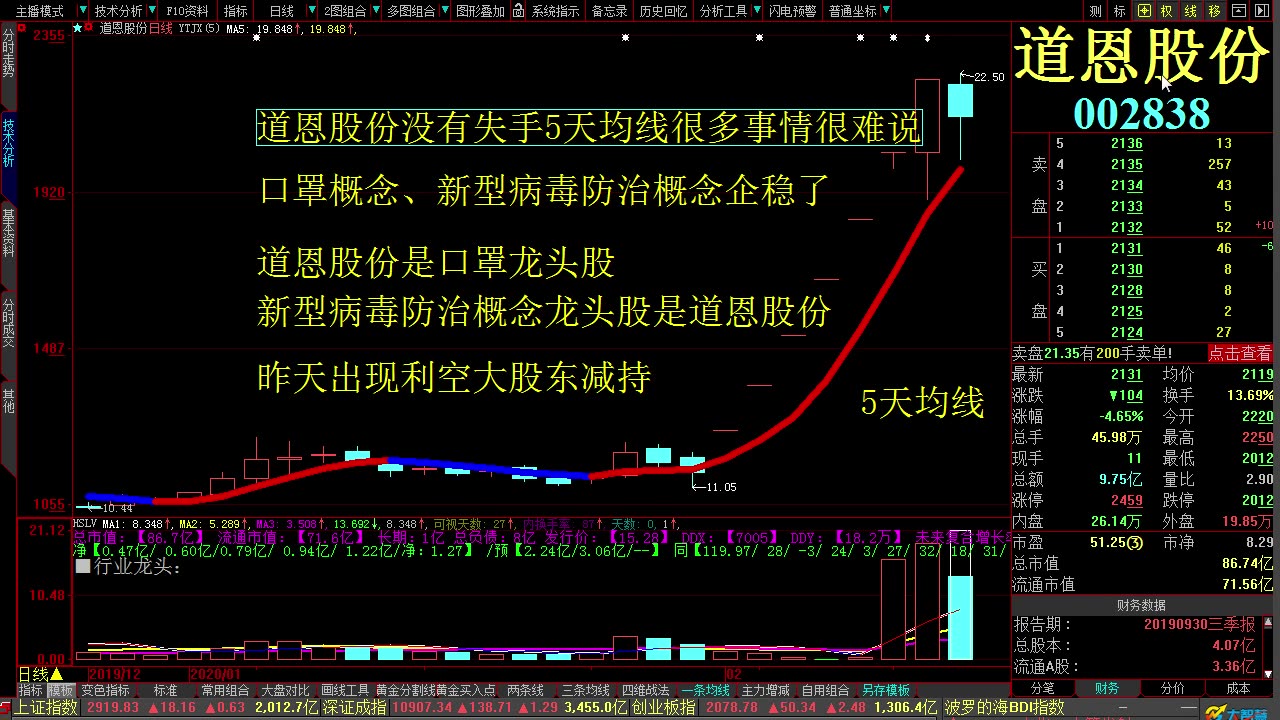Click 闪电预警 in the toolbar

pos(792,11)
